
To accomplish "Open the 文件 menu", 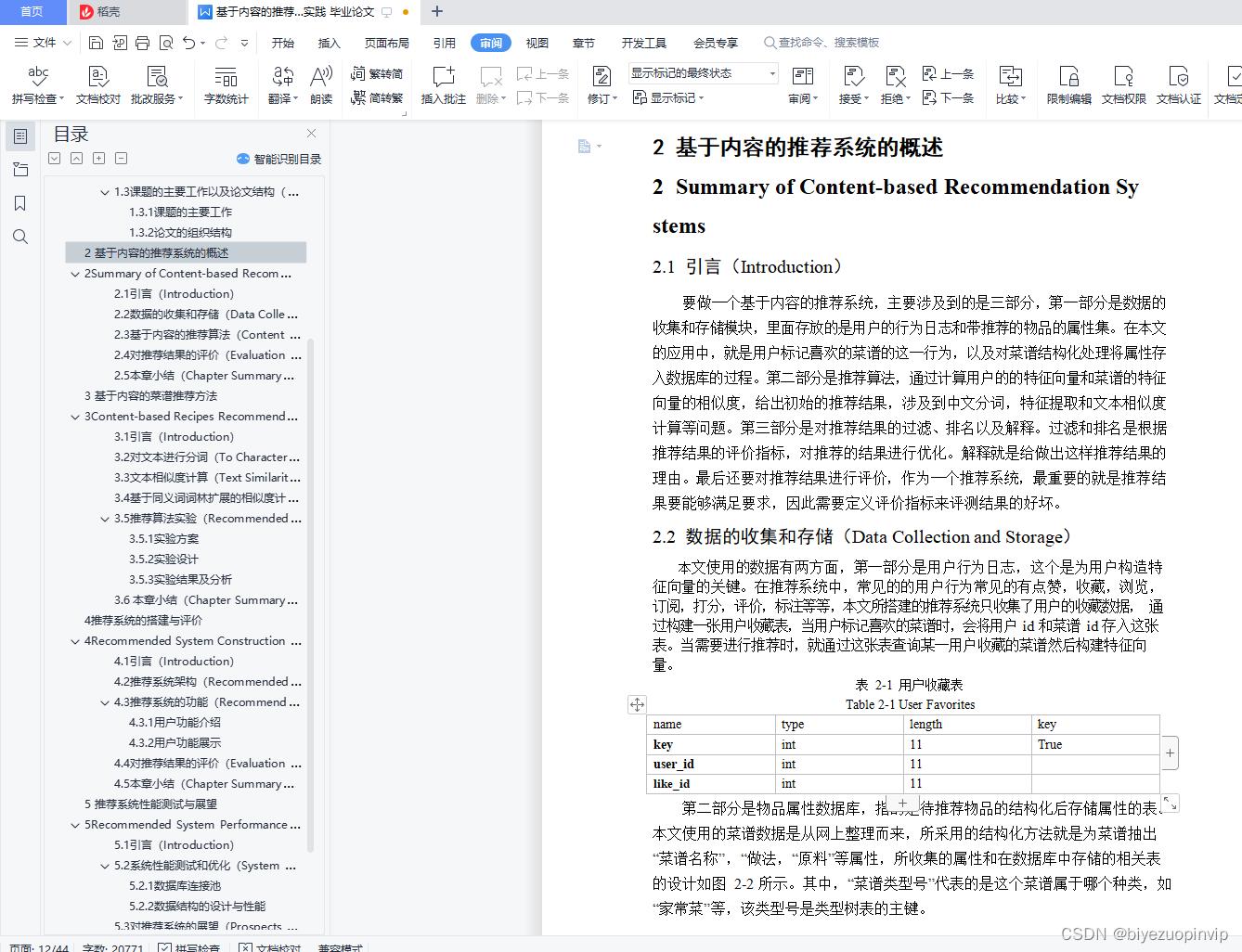I will tap(43, 43).
